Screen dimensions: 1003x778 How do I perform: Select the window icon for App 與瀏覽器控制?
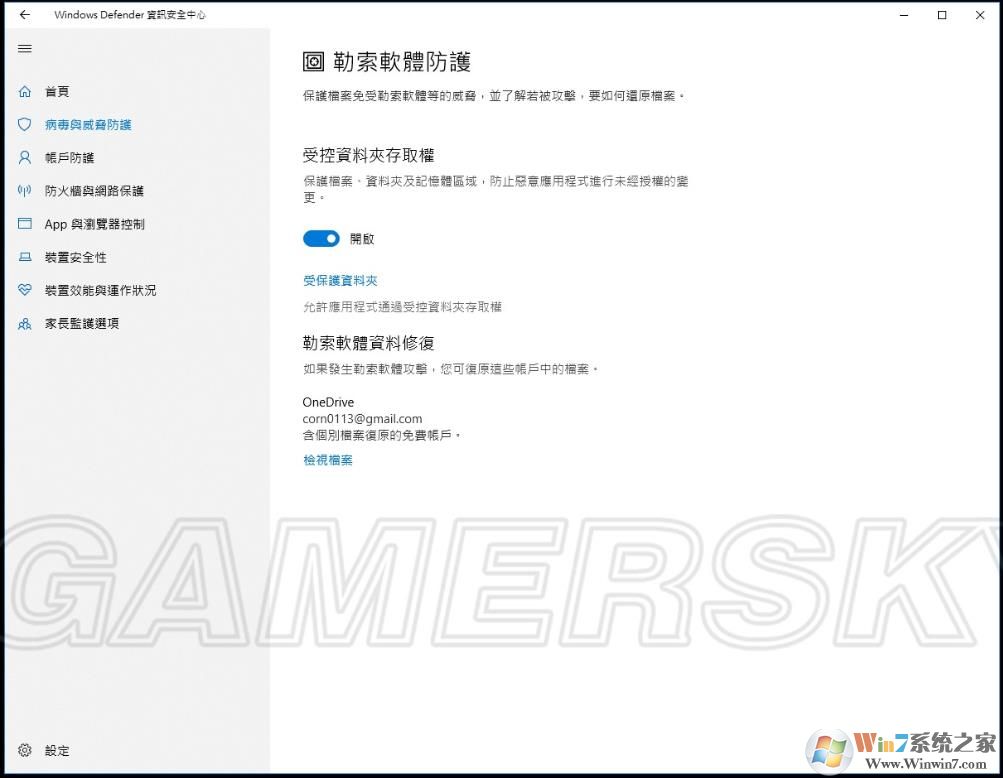coord(25,224)
